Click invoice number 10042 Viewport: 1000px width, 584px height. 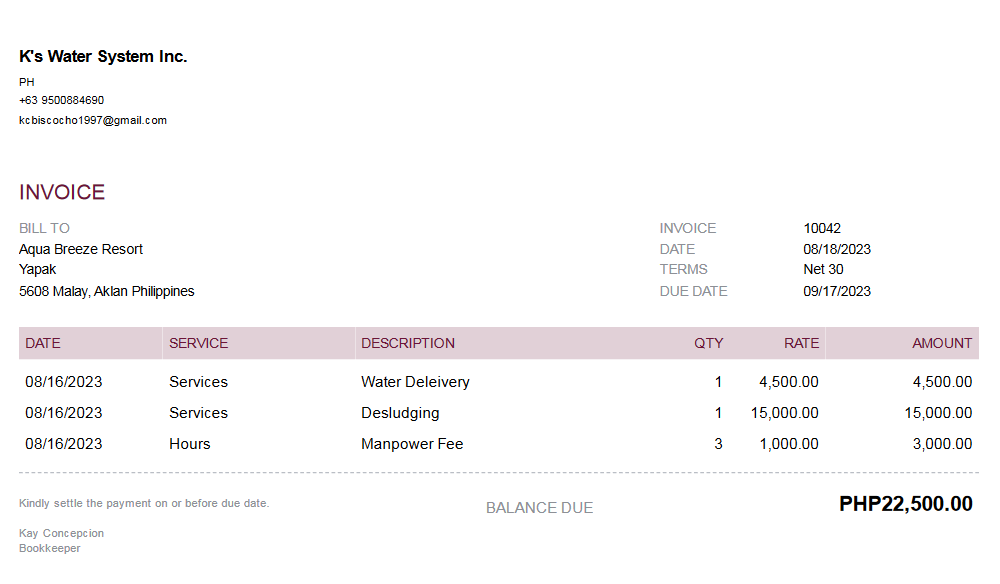822,228
